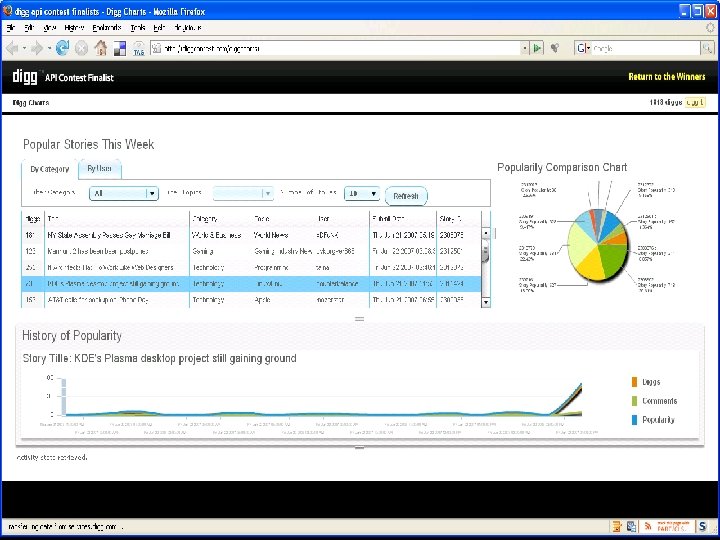
Task: Select the AT&T story row
Action: point(252,300)
